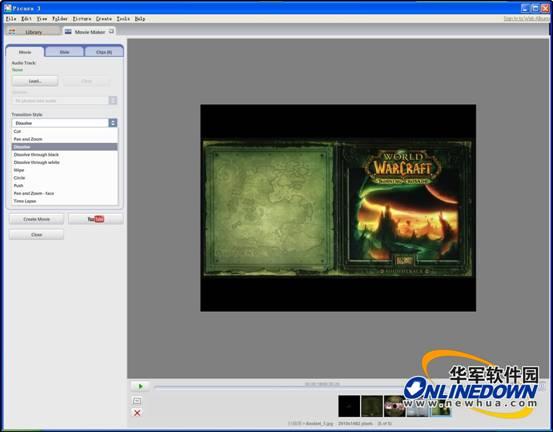
Task: Open the Picture menu
Action: [x=82, y=19]
